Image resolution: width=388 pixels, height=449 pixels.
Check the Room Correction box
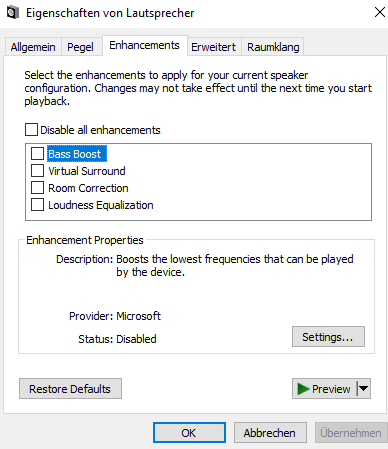tap(37, 188)
